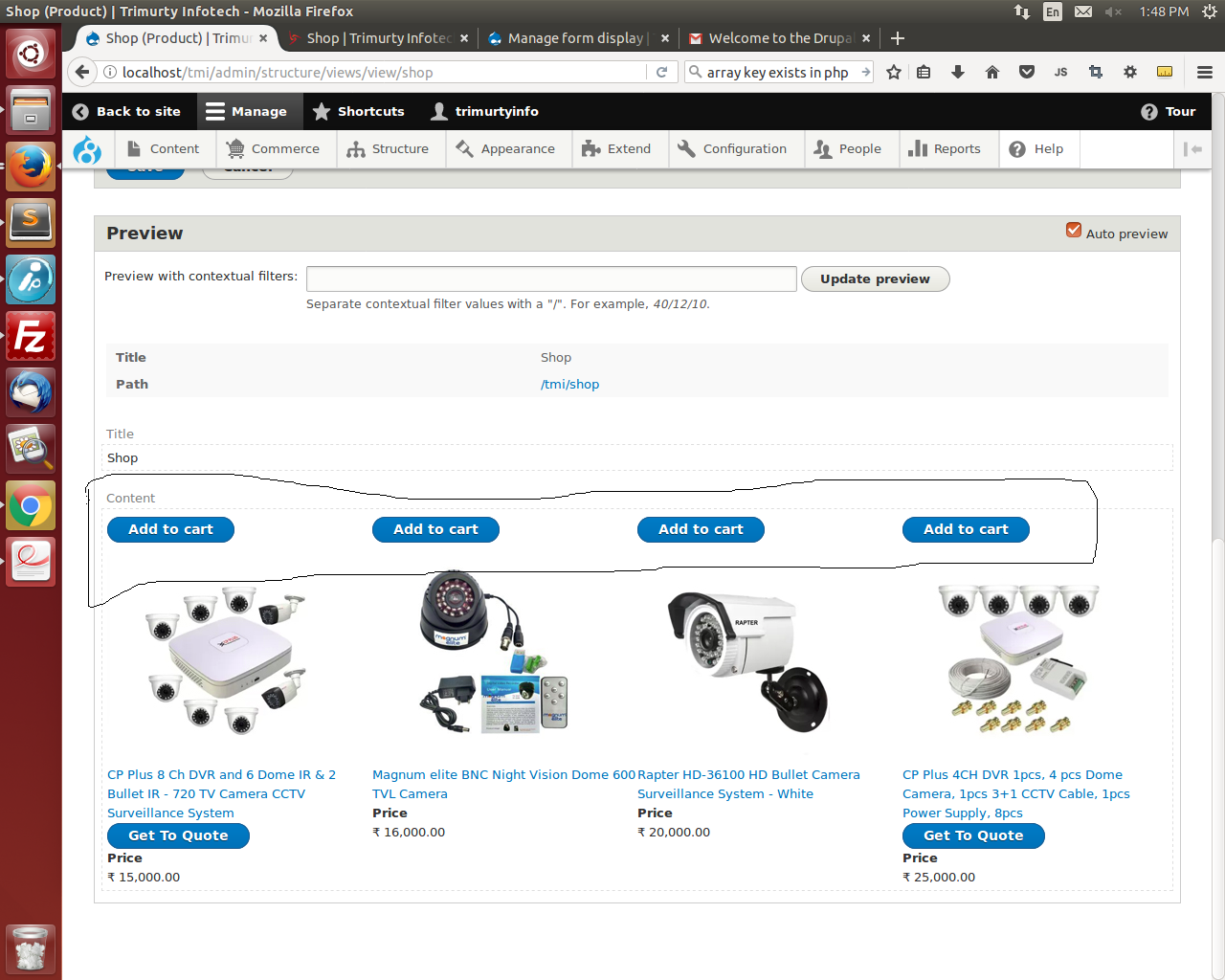
Task: Collapse the admin menu tray with the arrow toggle
Action: 1192,149
